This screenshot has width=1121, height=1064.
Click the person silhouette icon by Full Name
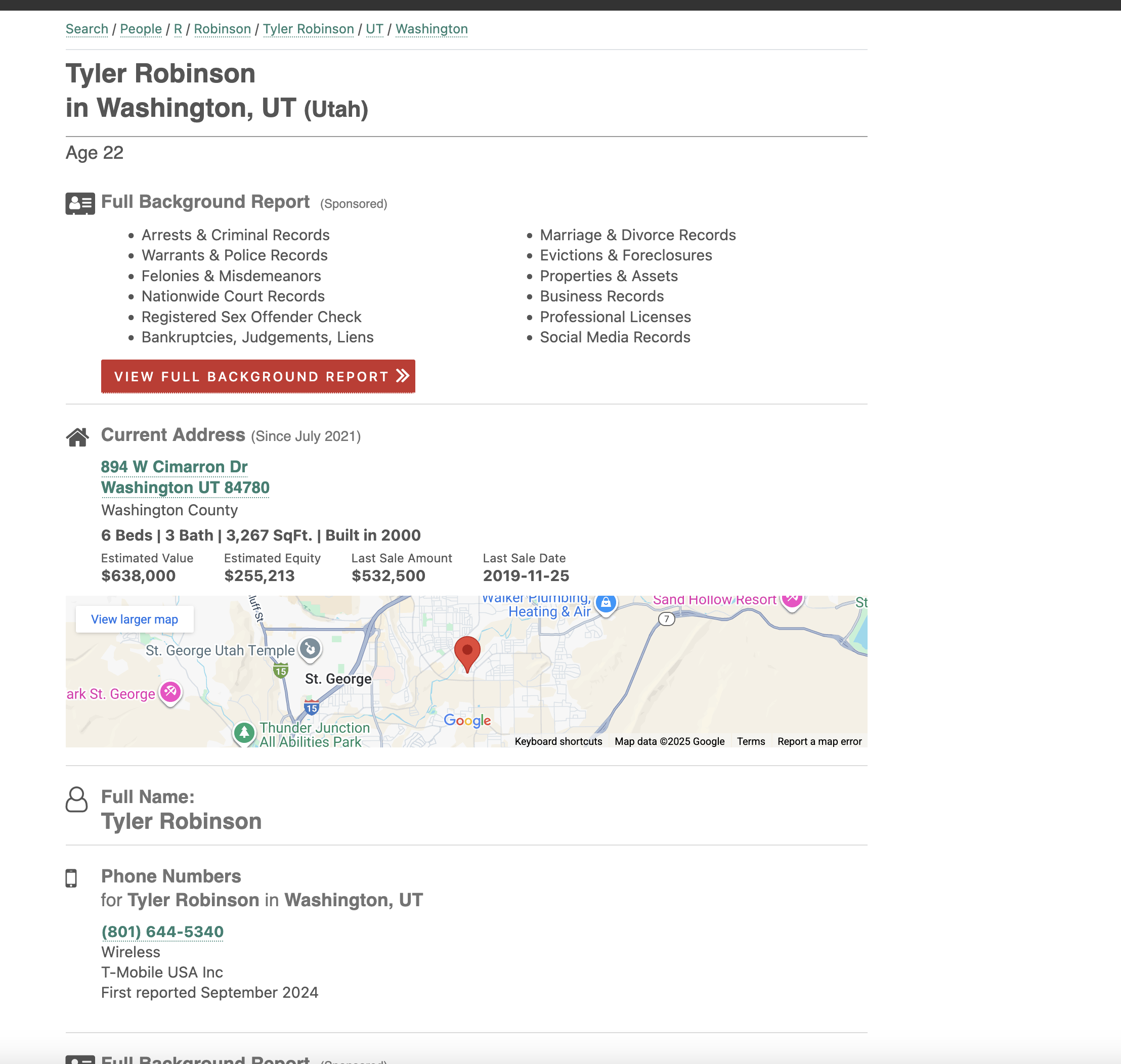click(x=76, y=799)
